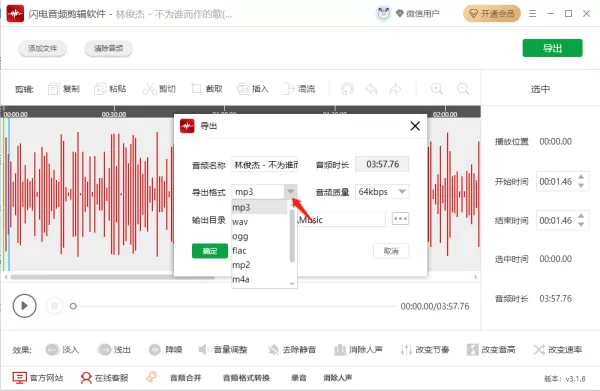This screenshot has width=600, height=391.
Task: Apply noise reduction (降噪) effect
Action: [x=165, y=350]
